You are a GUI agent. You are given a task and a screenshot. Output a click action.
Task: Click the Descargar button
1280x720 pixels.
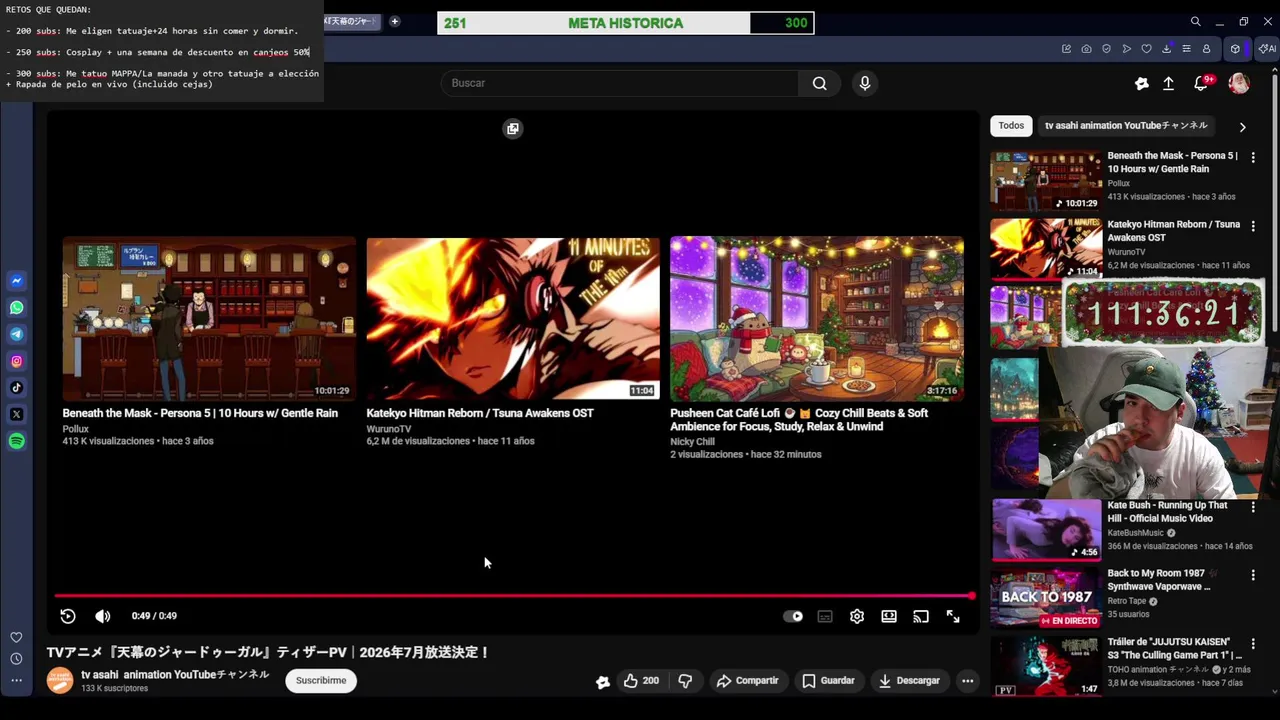pyautogui.click(x=909, y=681)
